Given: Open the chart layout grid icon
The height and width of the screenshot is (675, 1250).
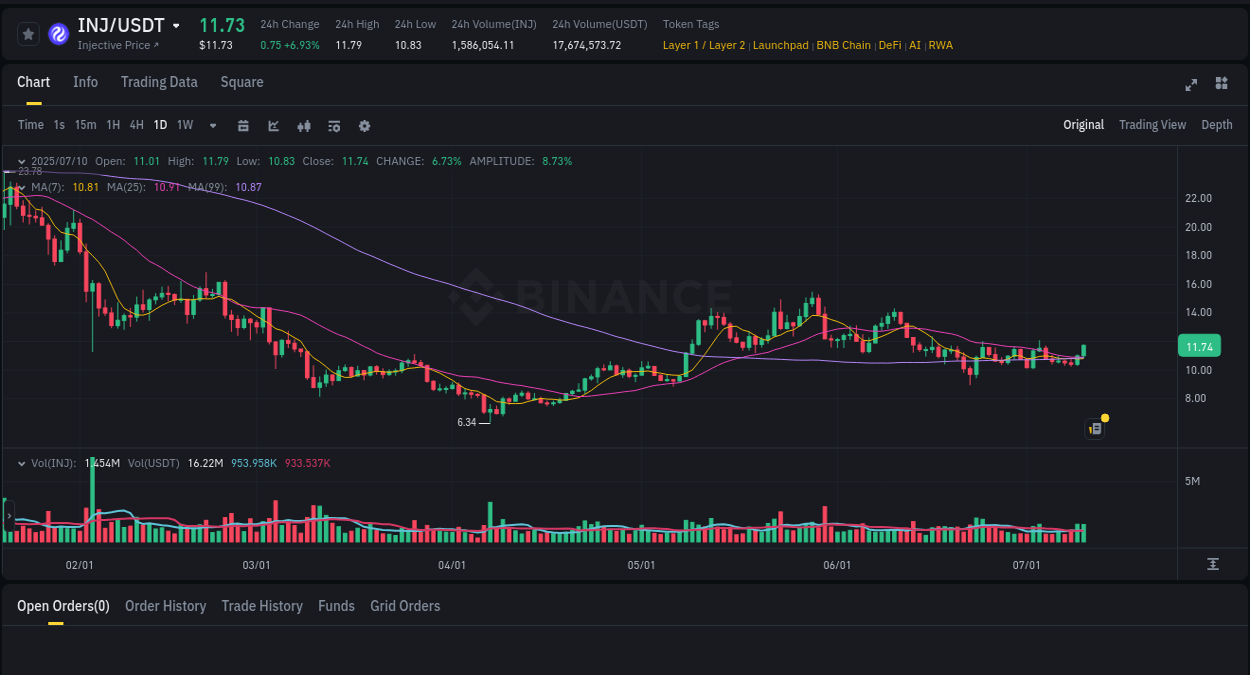Looking at the screenshot, I should [x=1221, y=85].
